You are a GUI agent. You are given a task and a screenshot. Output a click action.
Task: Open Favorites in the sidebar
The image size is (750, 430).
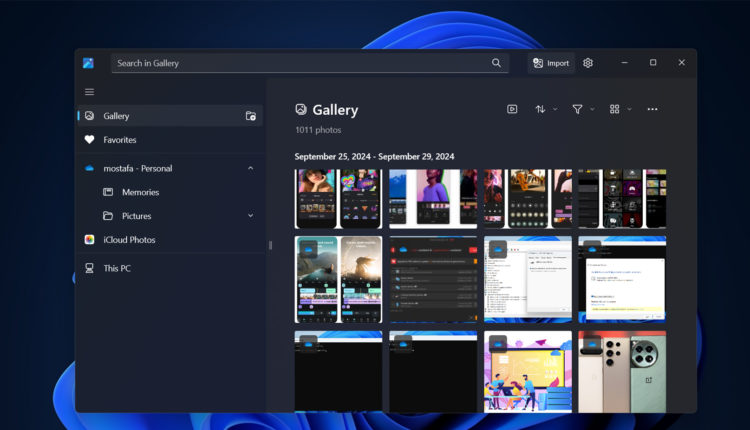tap(170, 140)
